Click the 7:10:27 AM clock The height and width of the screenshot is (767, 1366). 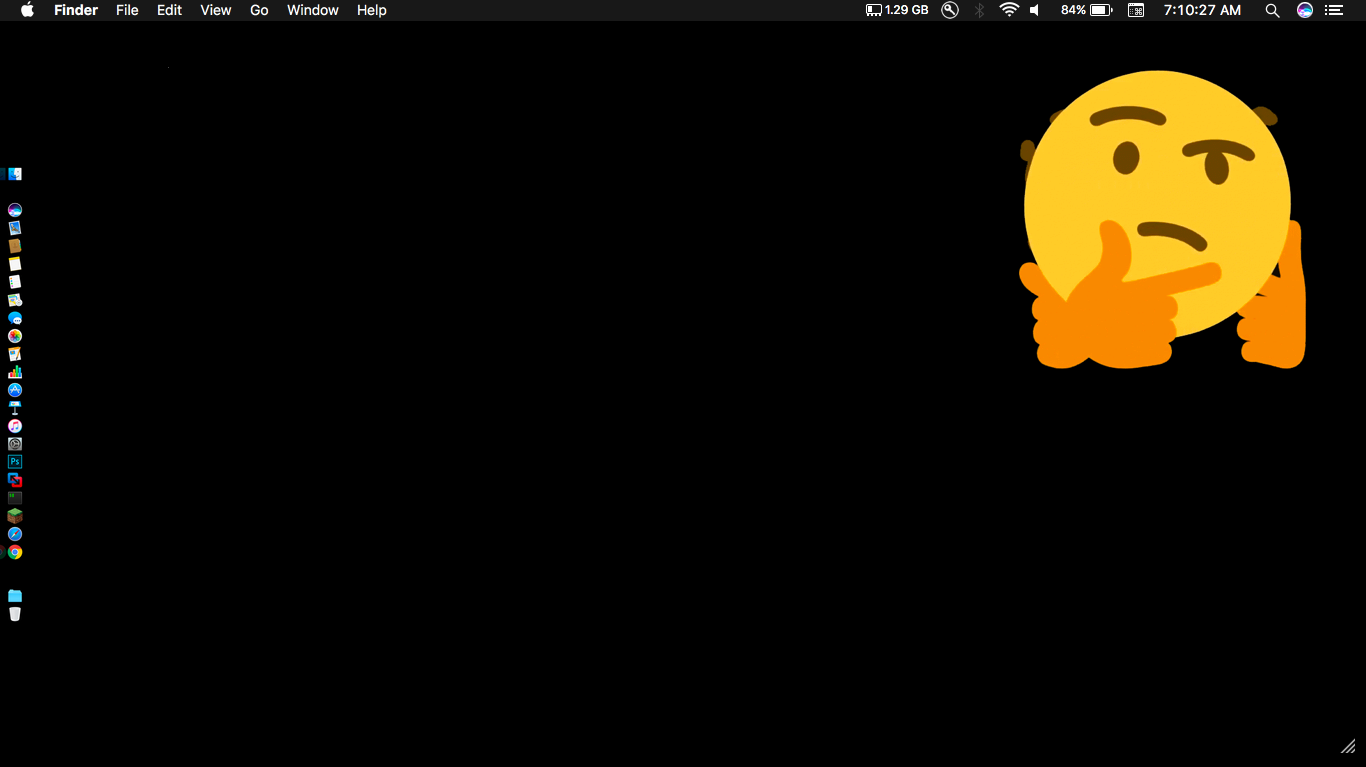(x=1202, y=10)
